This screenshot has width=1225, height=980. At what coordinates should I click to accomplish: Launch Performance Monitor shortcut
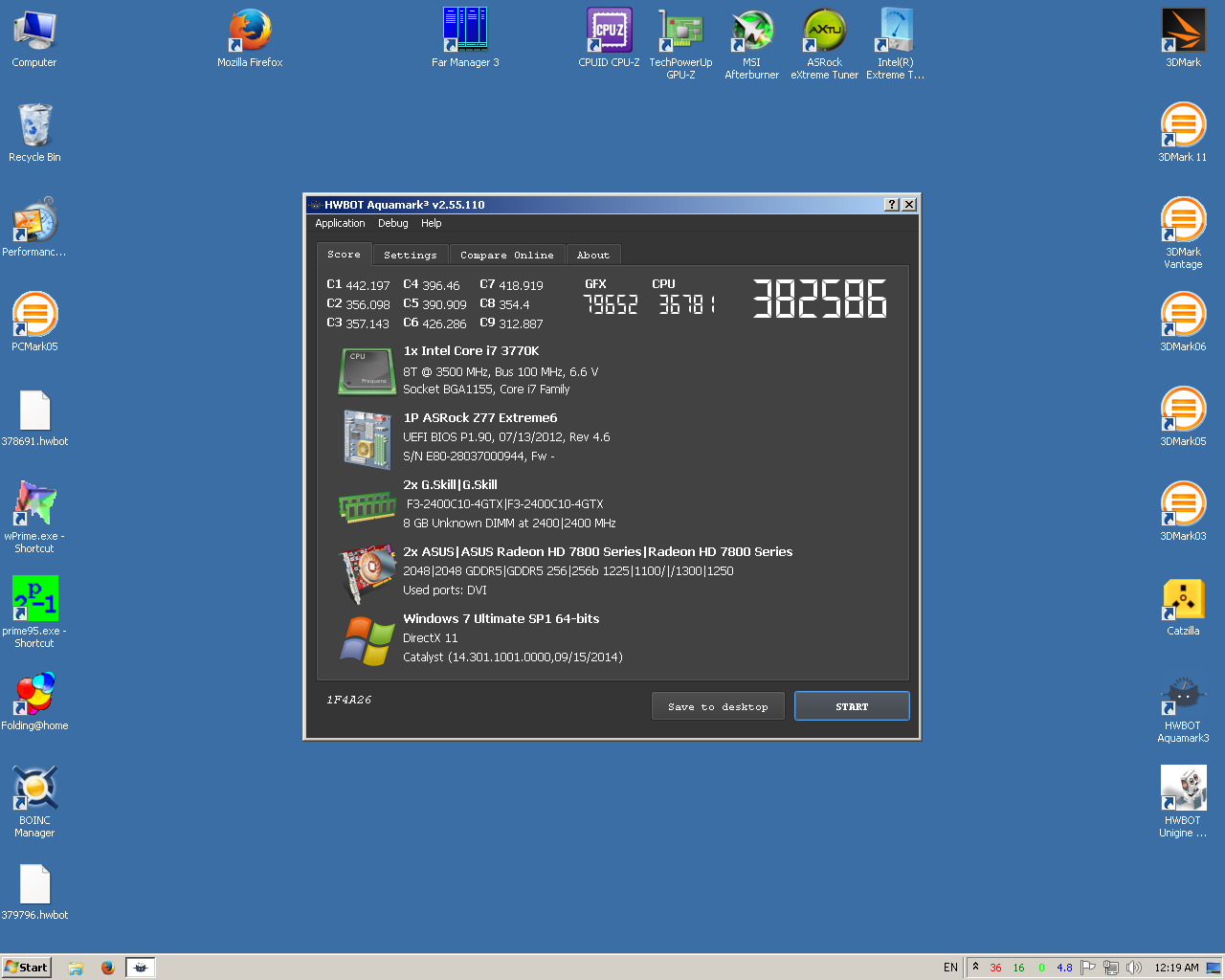[34, 227]
